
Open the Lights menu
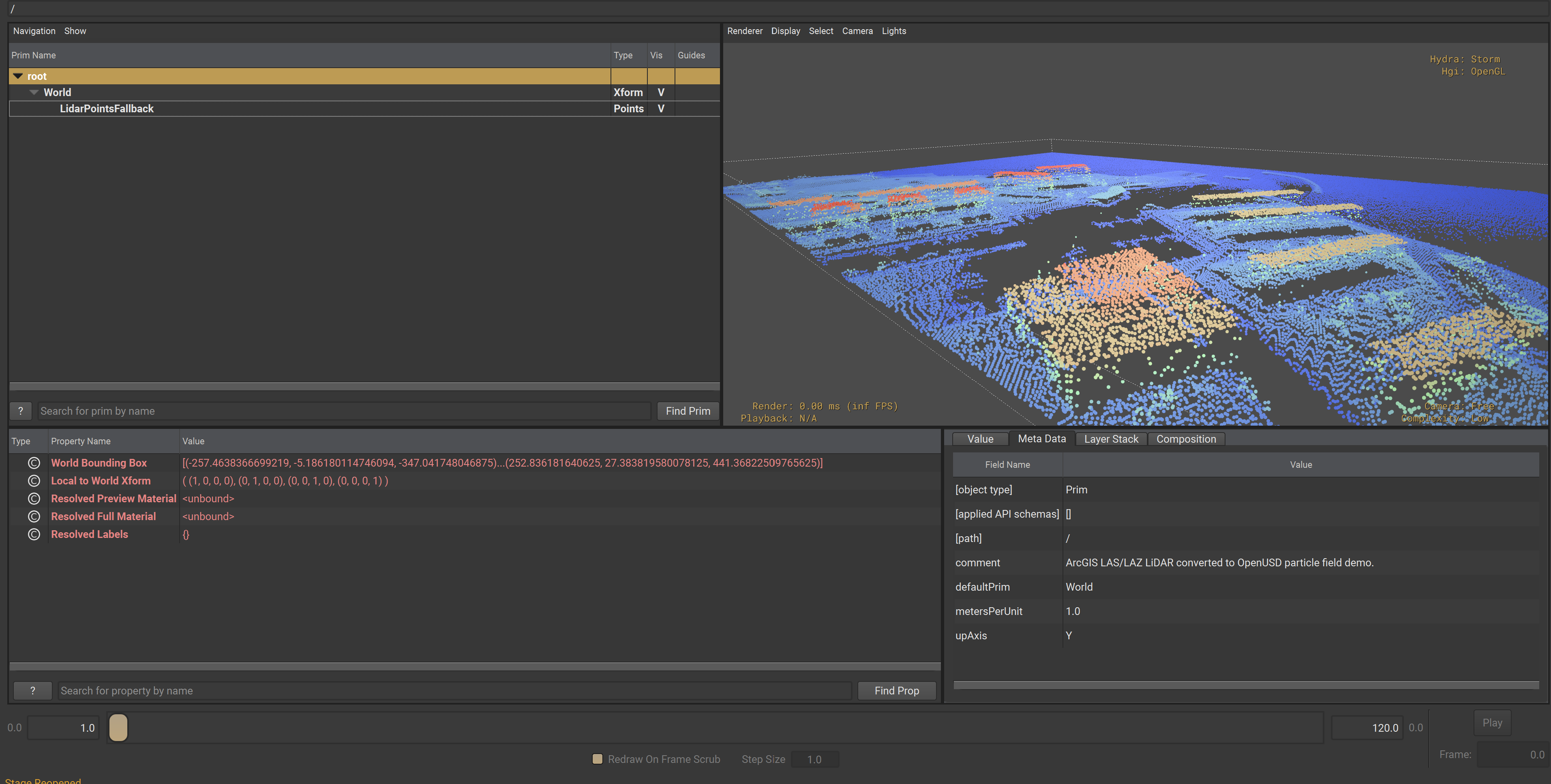click(893, 31)
